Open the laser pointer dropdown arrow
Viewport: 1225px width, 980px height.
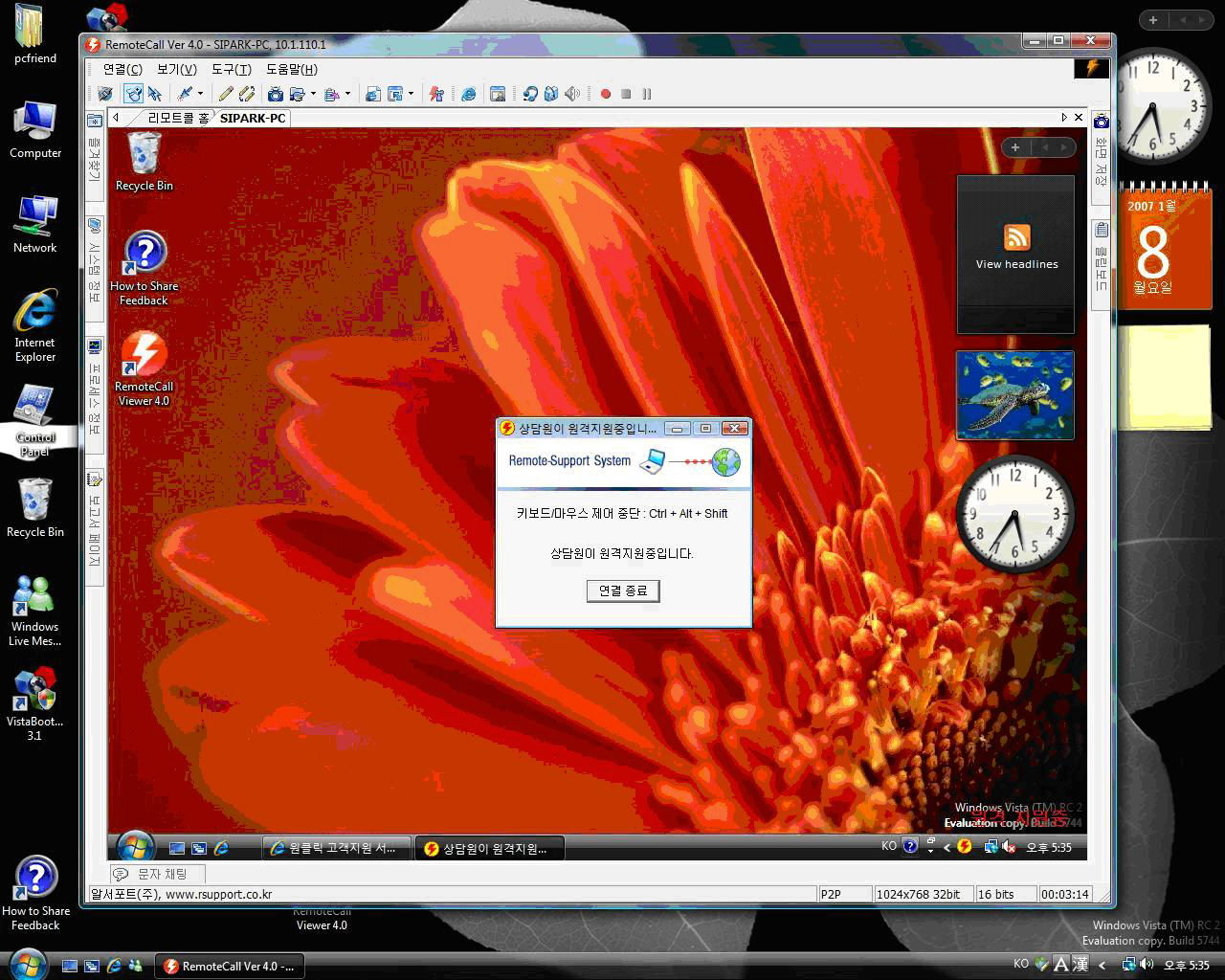click(x=200, y=94)
